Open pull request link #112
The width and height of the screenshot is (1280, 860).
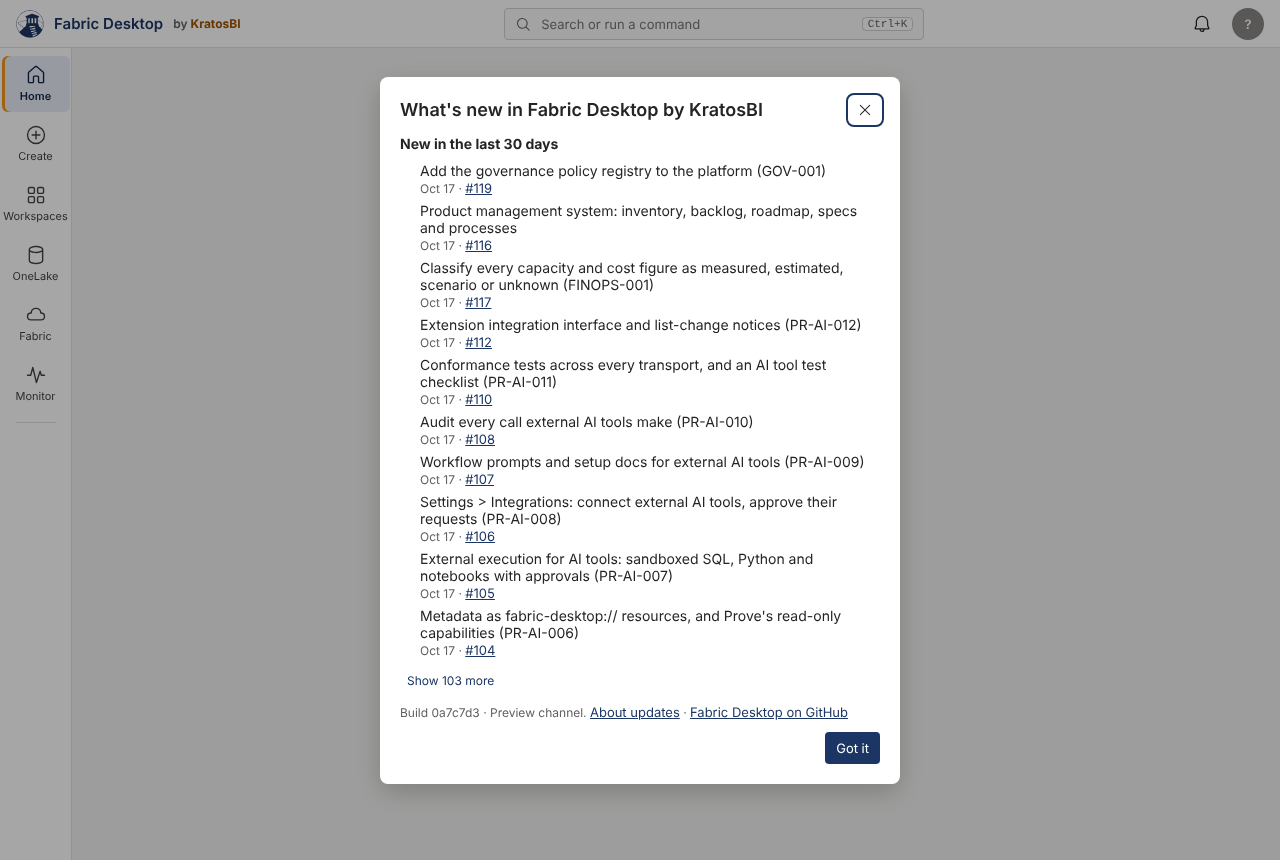pos(478,343)
